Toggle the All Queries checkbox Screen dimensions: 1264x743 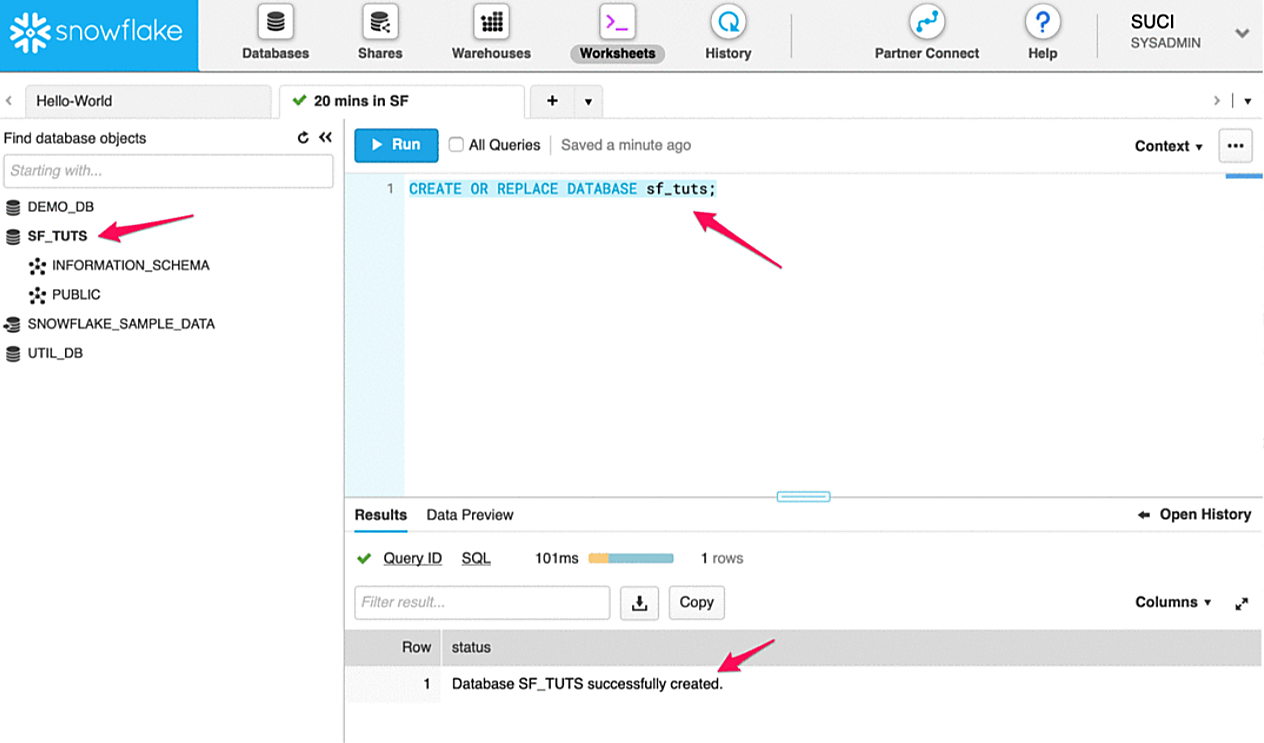[456, 145]
